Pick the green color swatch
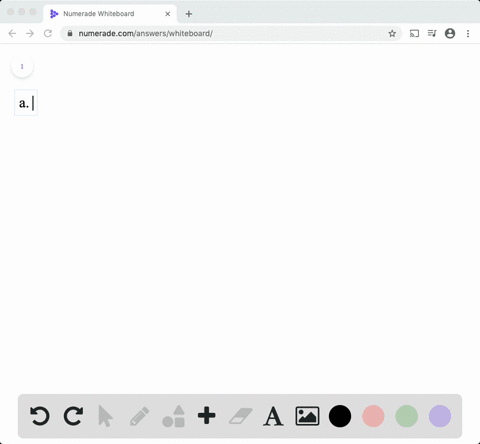The width and height of the screenshot is (480, 444). [407, 416]
